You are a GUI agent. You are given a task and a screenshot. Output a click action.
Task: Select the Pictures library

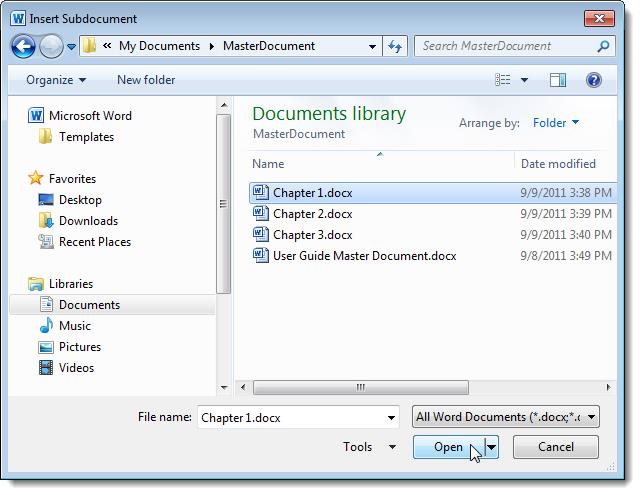pos(69,346)
